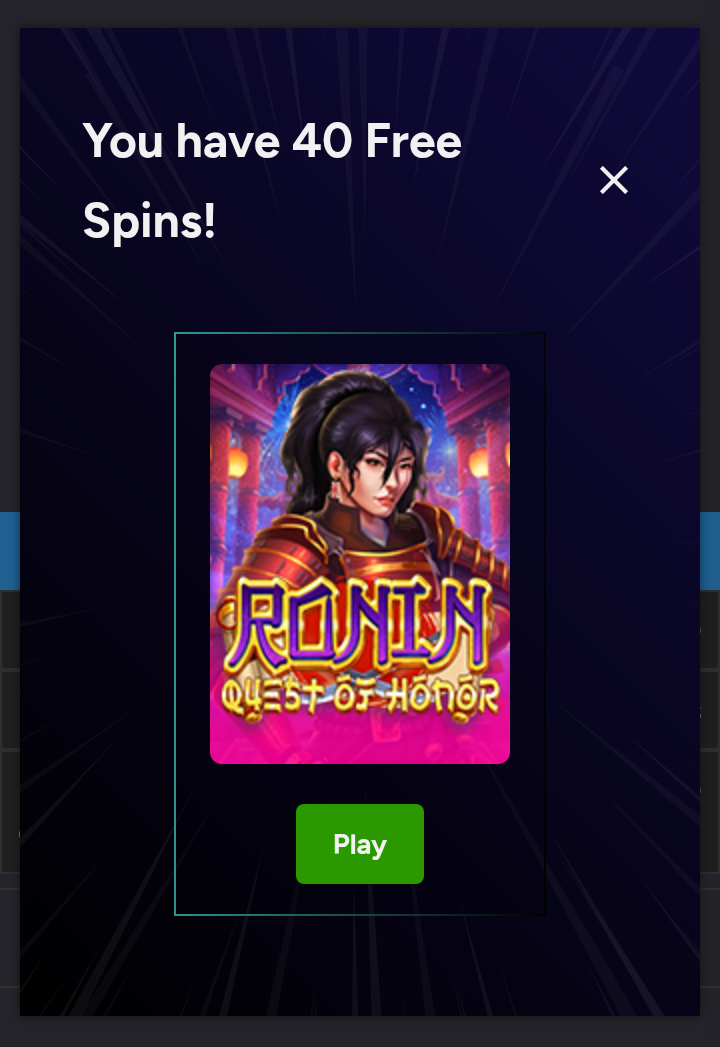
Task: Click the right lantern in the game art
Action: tap(478, 463)
